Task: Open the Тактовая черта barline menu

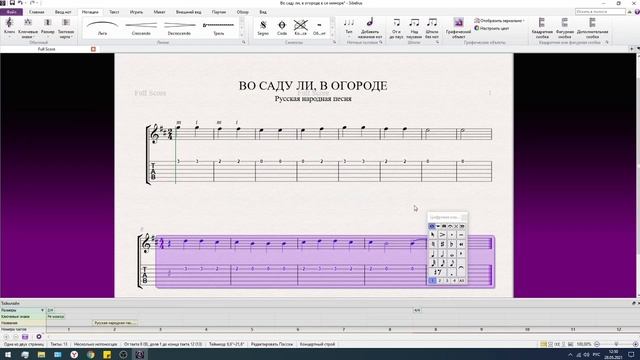Action: (66, 27)
